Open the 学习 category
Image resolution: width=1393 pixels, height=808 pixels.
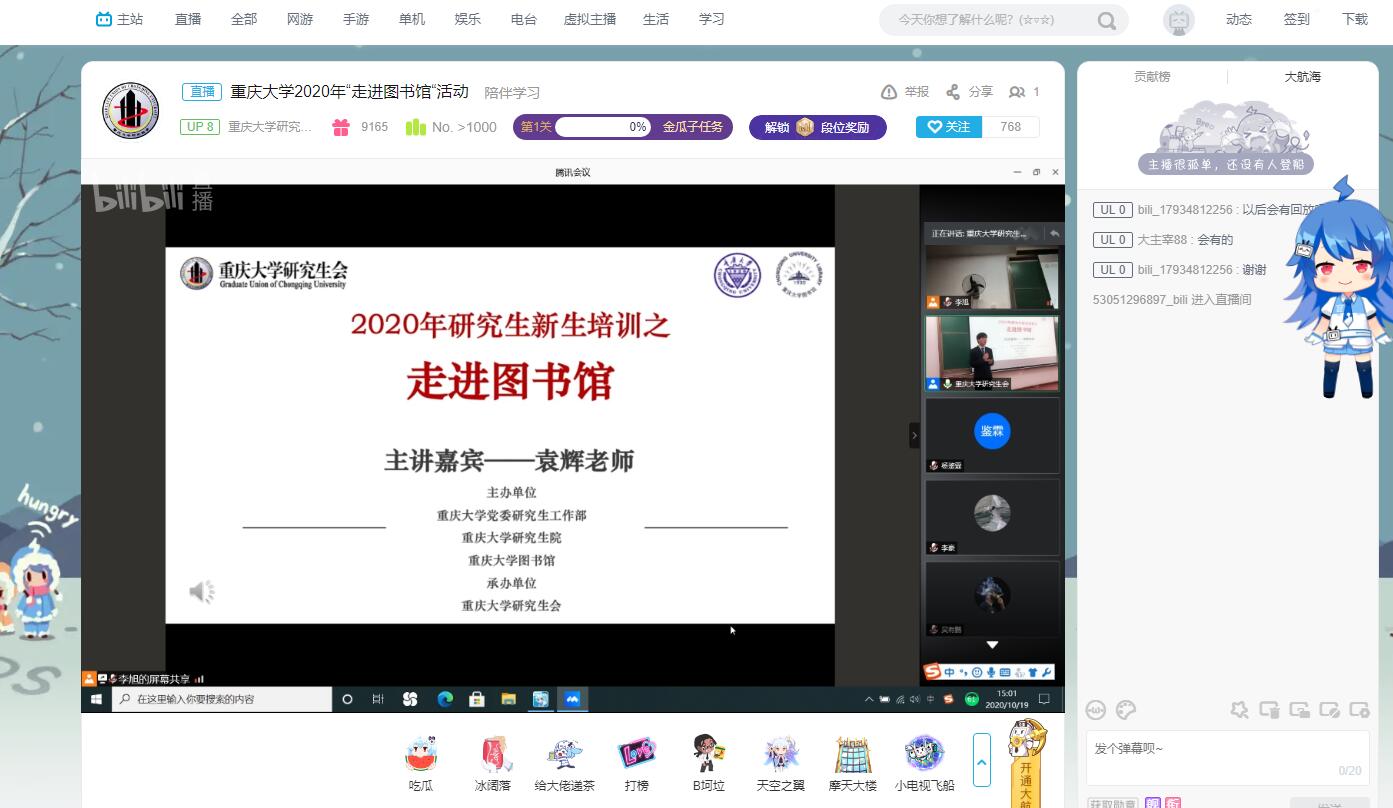[x=712, y=19]
